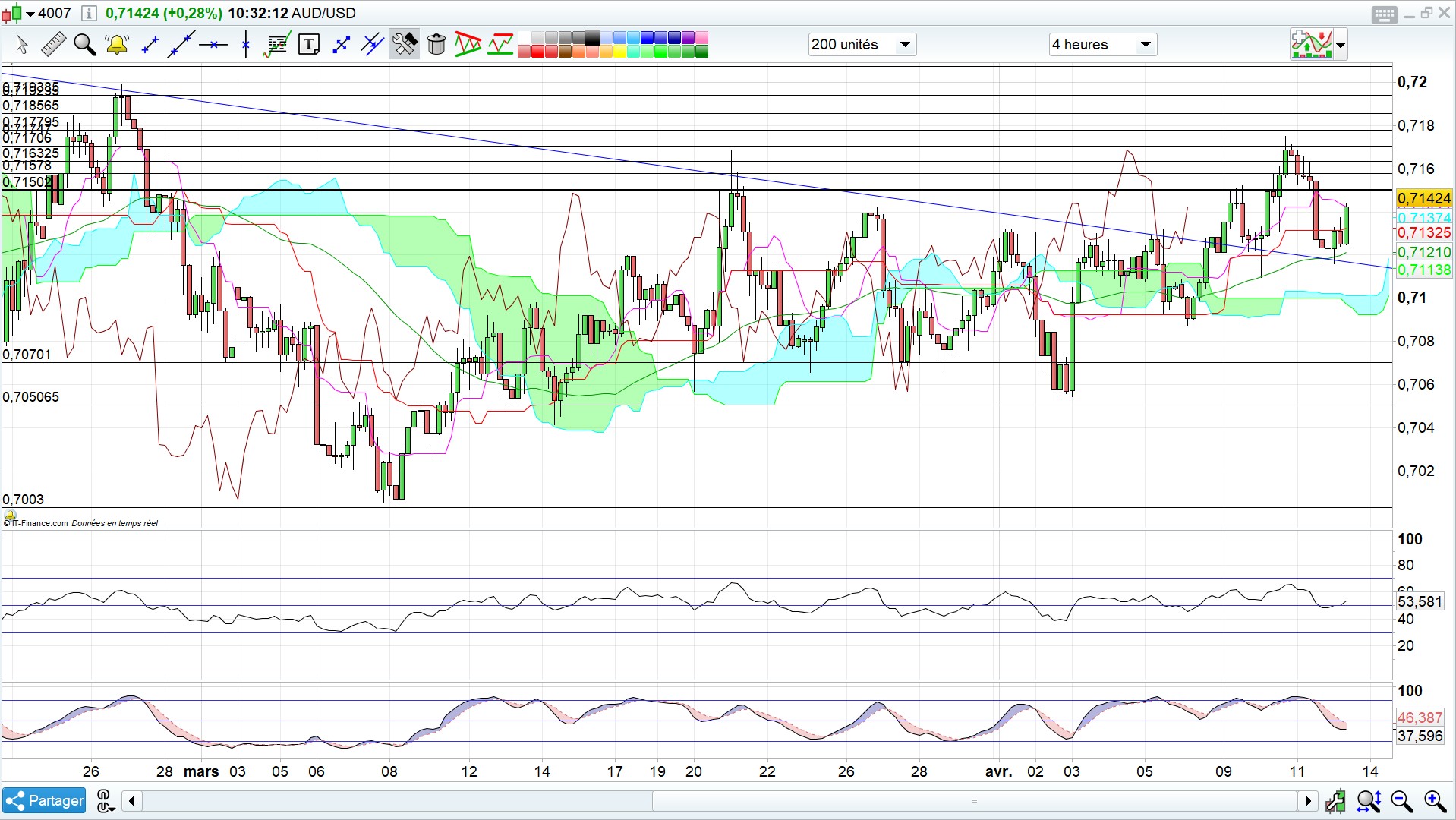Click the green 0,71424 (+0,28%) quote

(164, 13)
